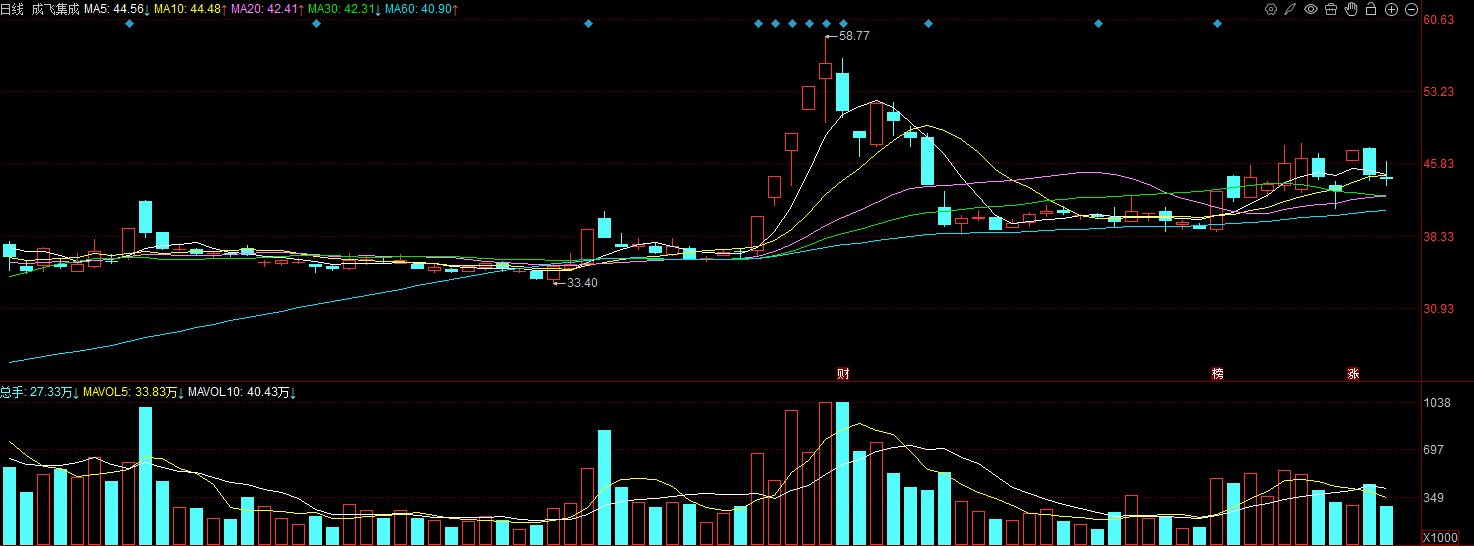Open the toolbox briefcase icon
Screen dimensions: 1474x546
pos(1331,9)
